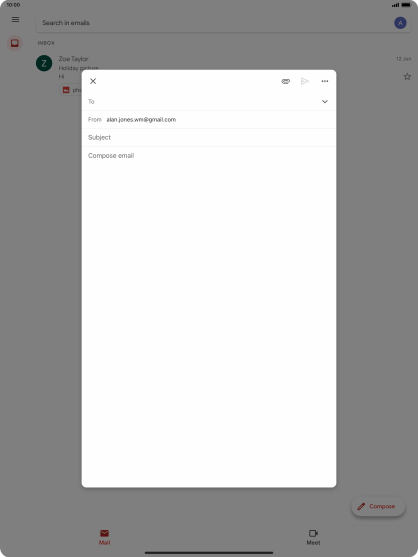Open Zoe Taylor's avatar Z

(44, 63)
